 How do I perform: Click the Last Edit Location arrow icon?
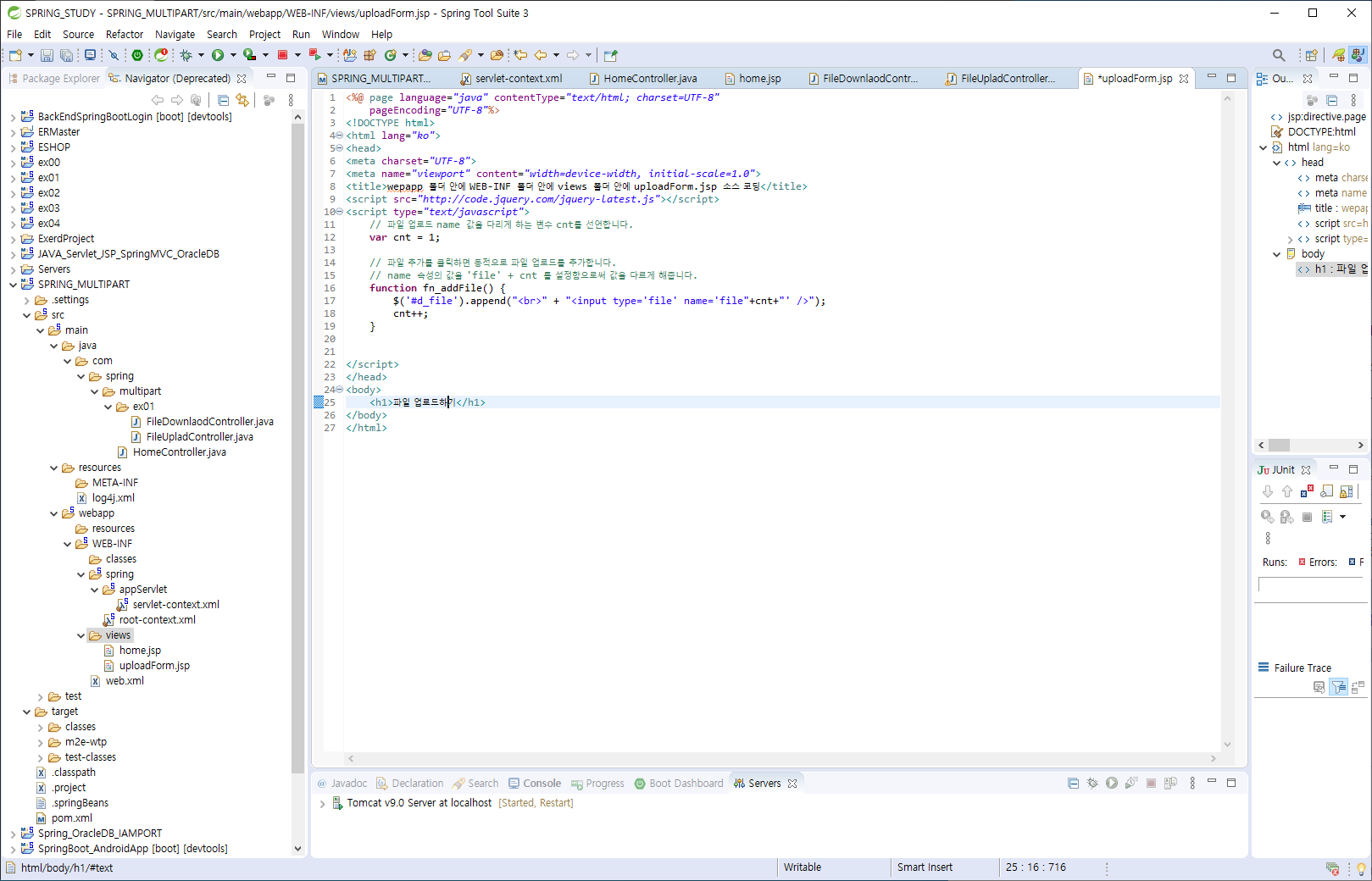[520, 55]
